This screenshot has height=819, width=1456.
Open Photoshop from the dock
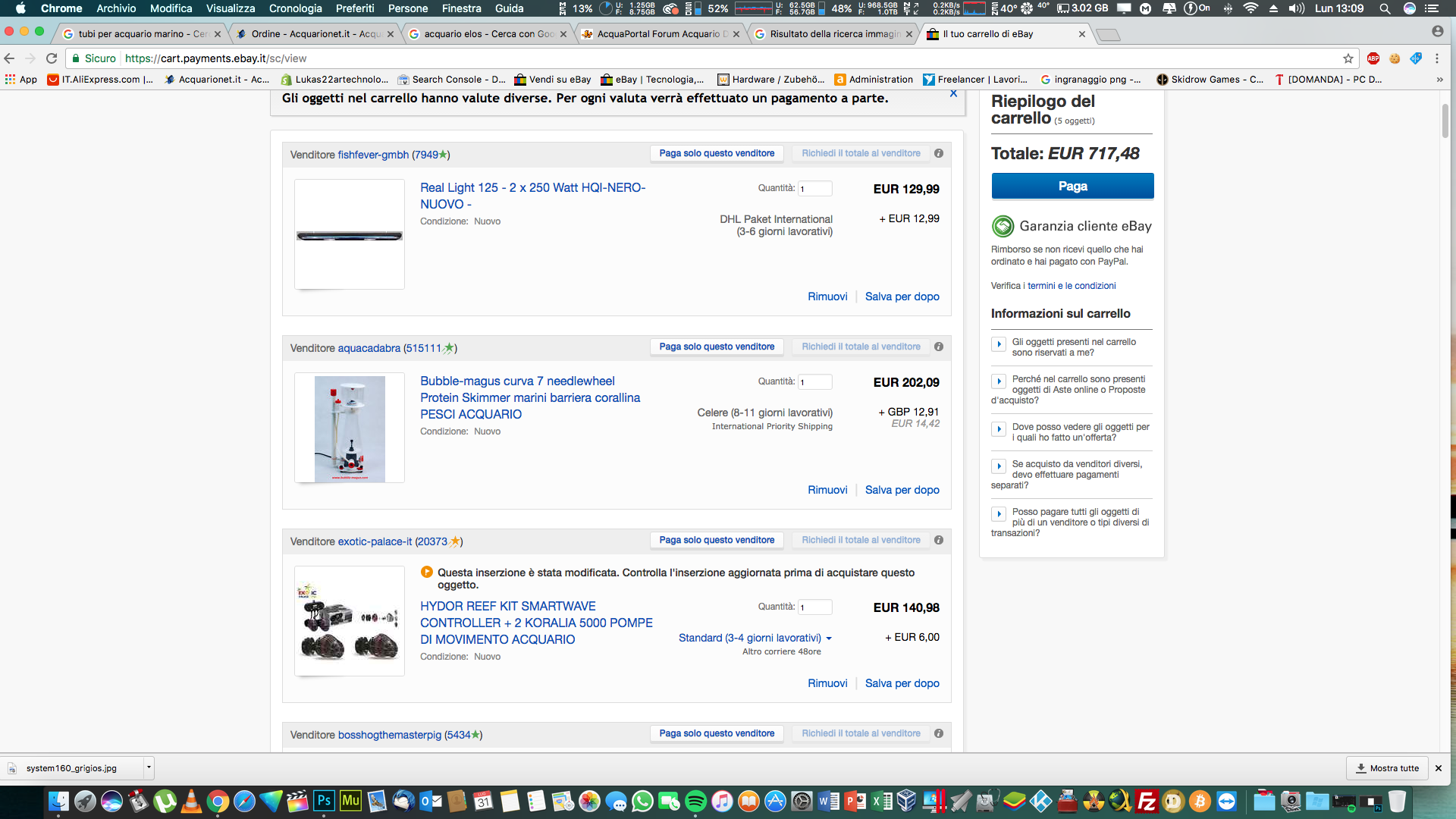(324, 801)
